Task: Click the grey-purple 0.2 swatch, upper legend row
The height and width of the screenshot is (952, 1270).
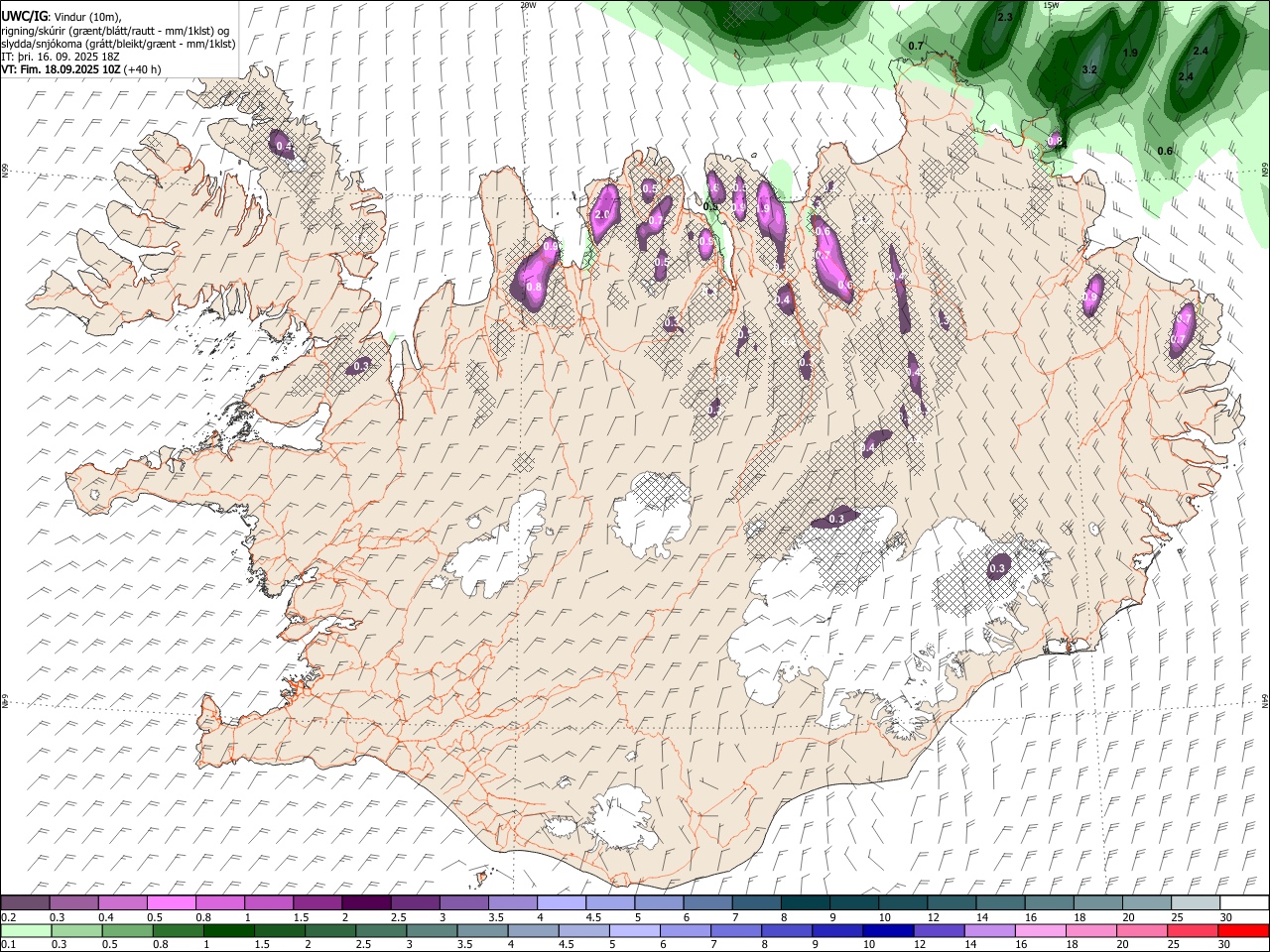Action: 25,902
